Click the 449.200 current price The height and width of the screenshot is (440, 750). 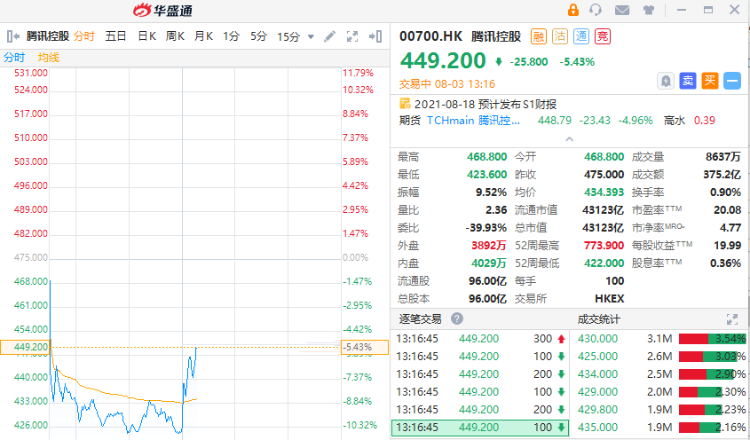click(443, 61)
